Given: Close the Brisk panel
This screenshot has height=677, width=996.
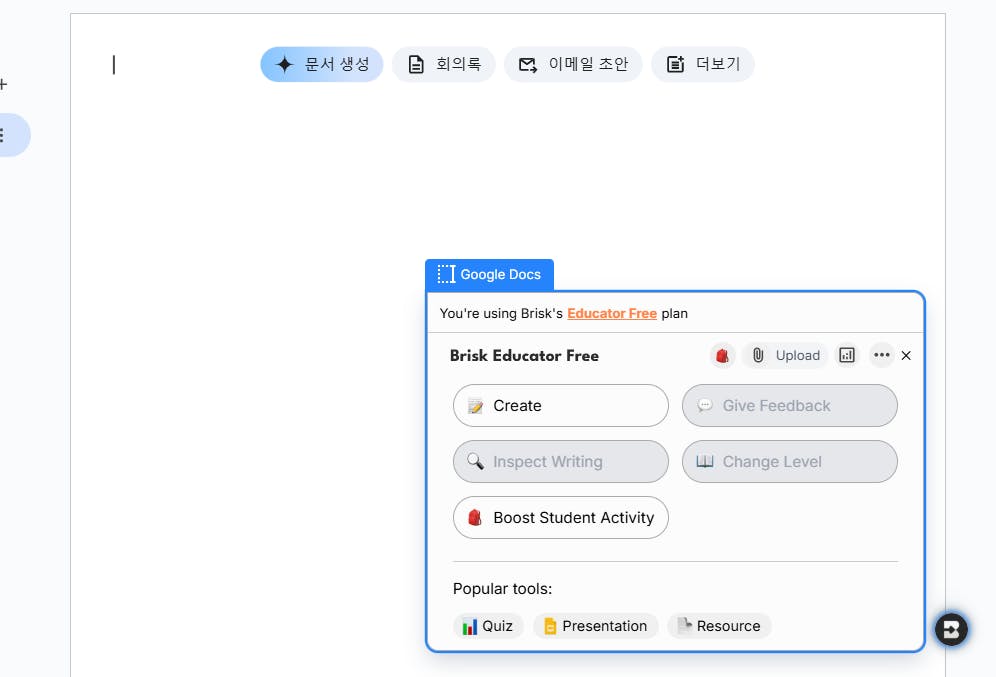Looking at the screenshot, I should point(906,356).
